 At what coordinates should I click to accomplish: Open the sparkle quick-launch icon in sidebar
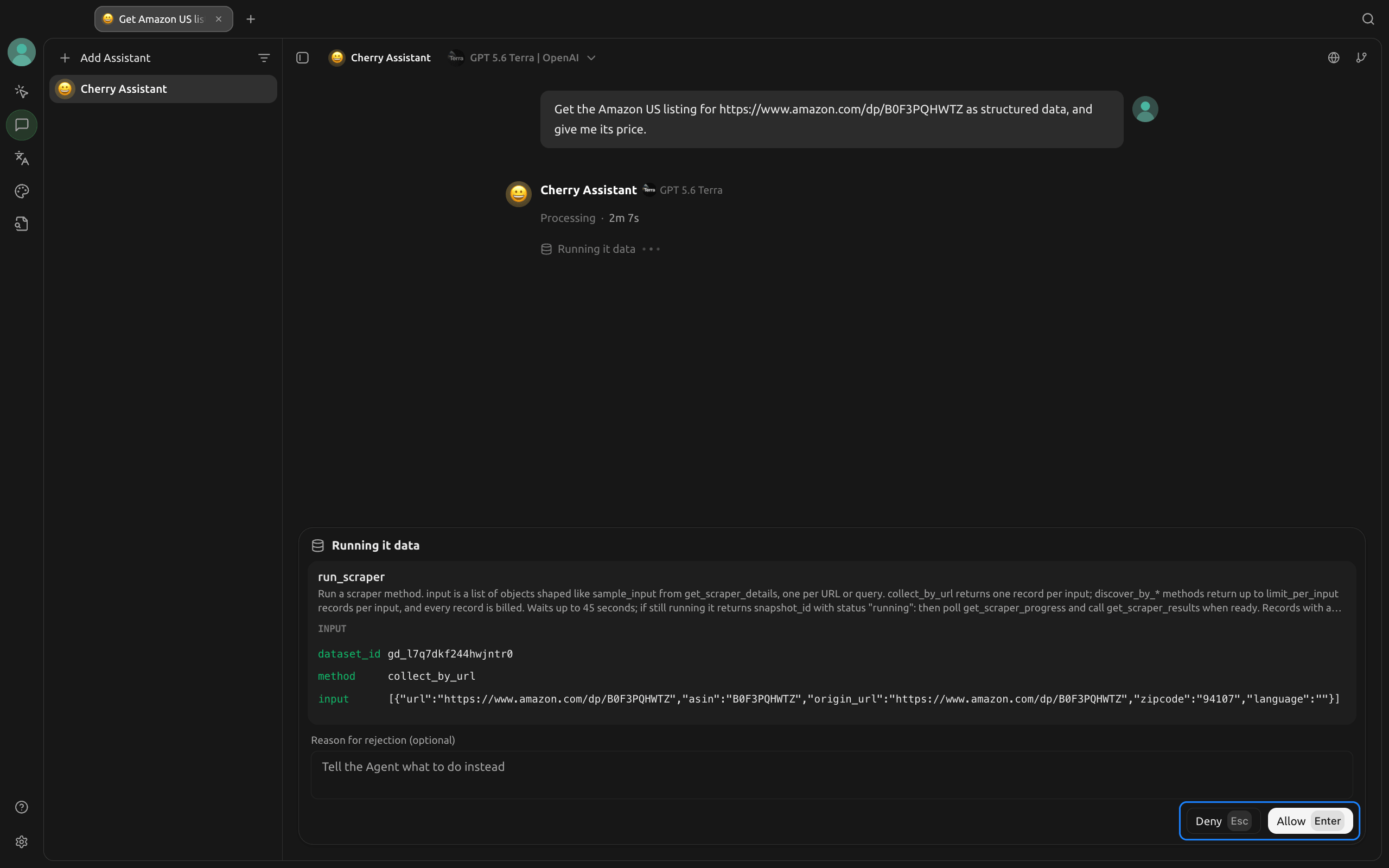22,92
